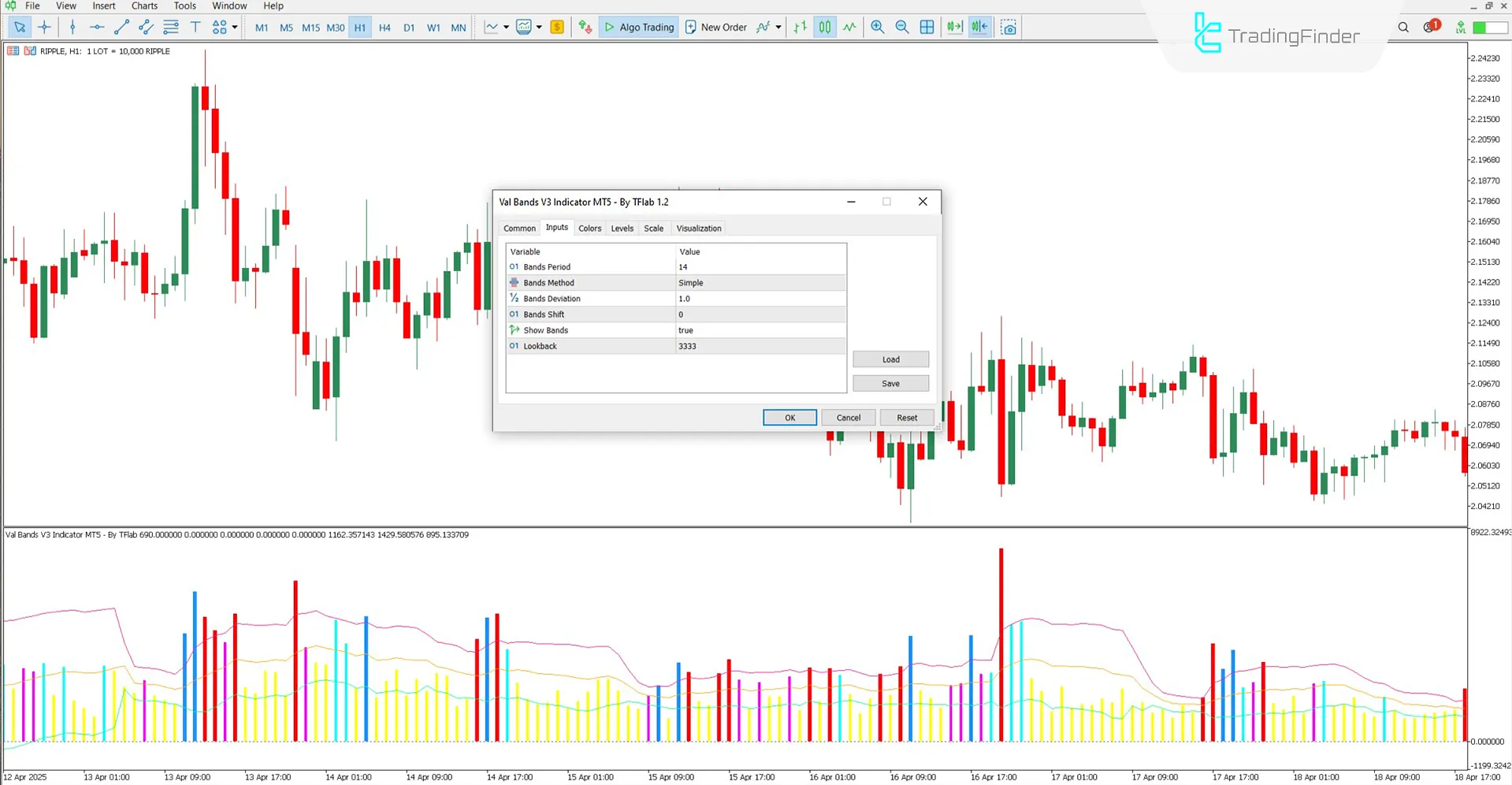Click the Reset button in the indicator dialog
1512x785 pixels.
click(906, 417)
